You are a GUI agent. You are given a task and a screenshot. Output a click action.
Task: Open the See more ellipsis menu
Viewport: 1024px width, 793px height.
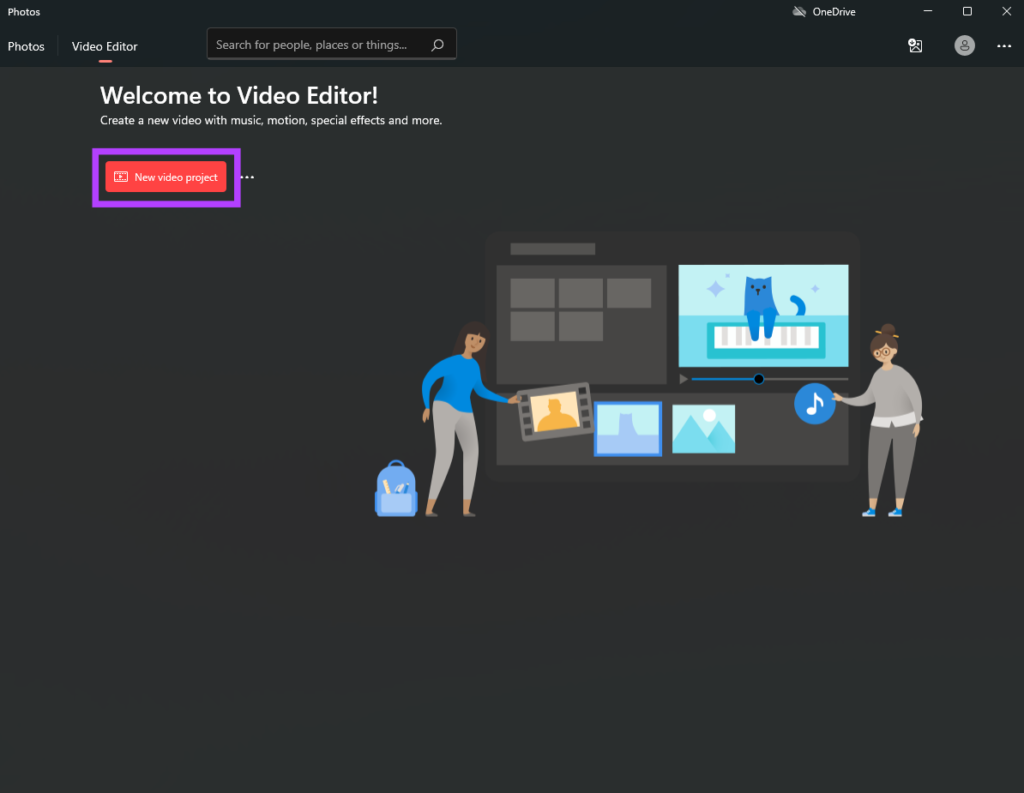pyautogui.click(x=1003, y=45)
